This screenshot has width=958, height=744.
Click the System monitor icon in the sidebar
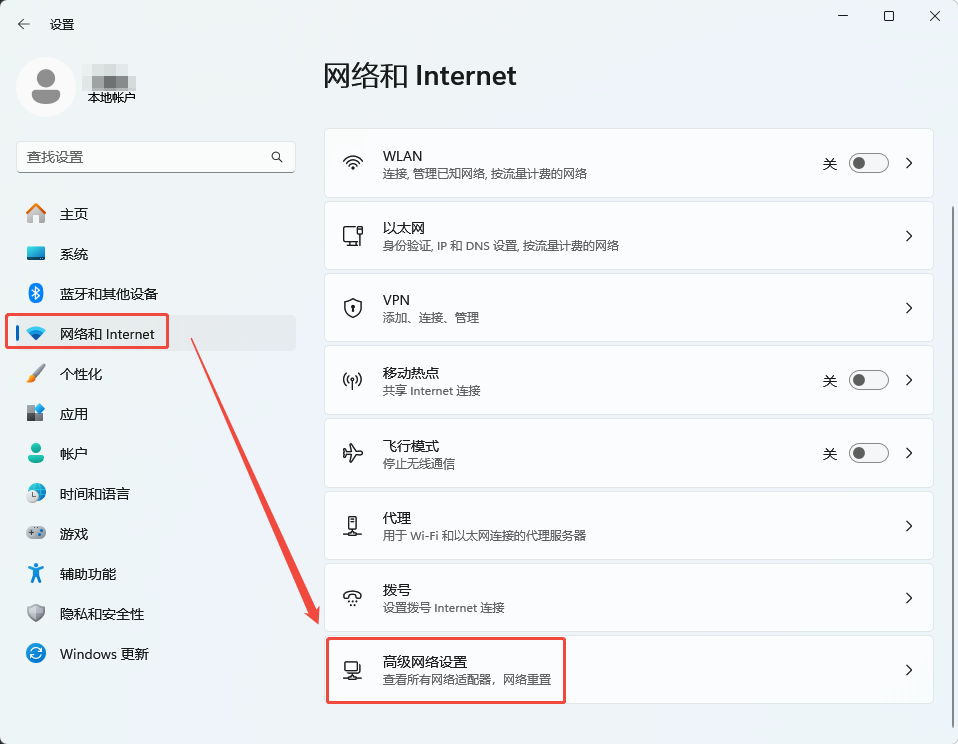point(36,253)
